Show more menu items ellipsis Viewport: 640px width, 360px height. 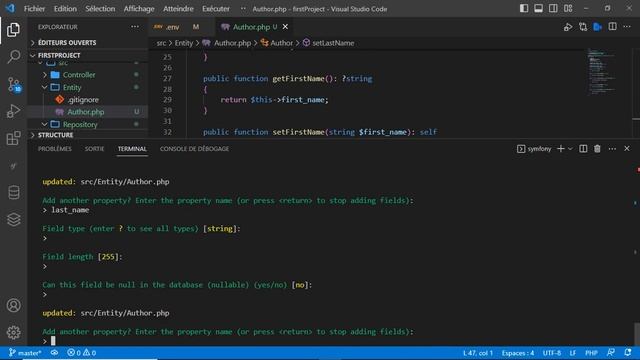[243, 9]
